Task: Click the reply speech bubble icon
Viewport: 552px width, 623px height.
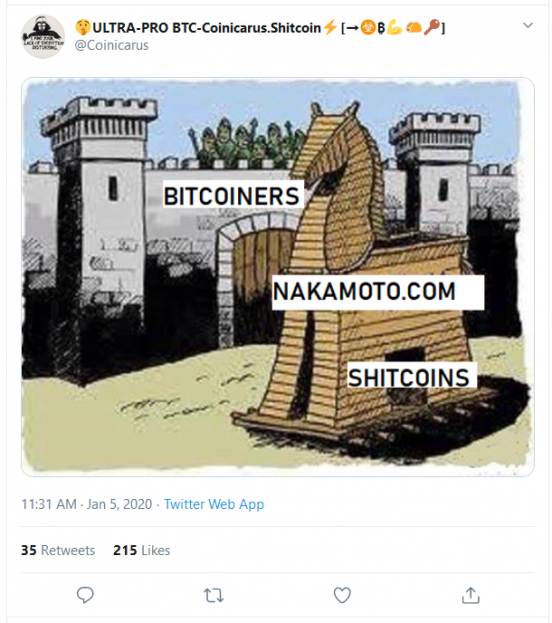Action: [85, 595]
